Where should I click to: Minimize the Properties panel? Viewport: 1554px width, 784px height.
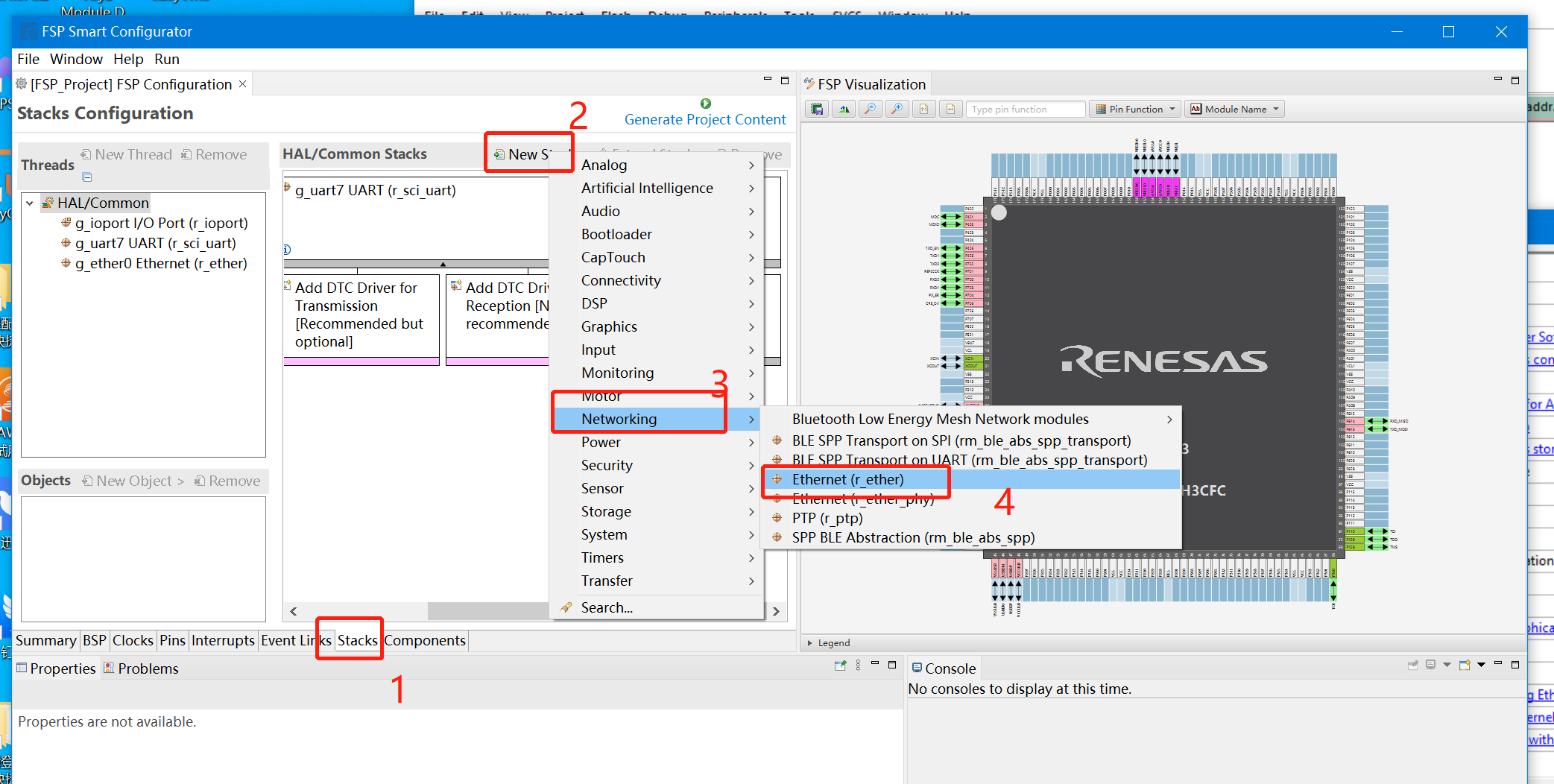pos(875,663)
